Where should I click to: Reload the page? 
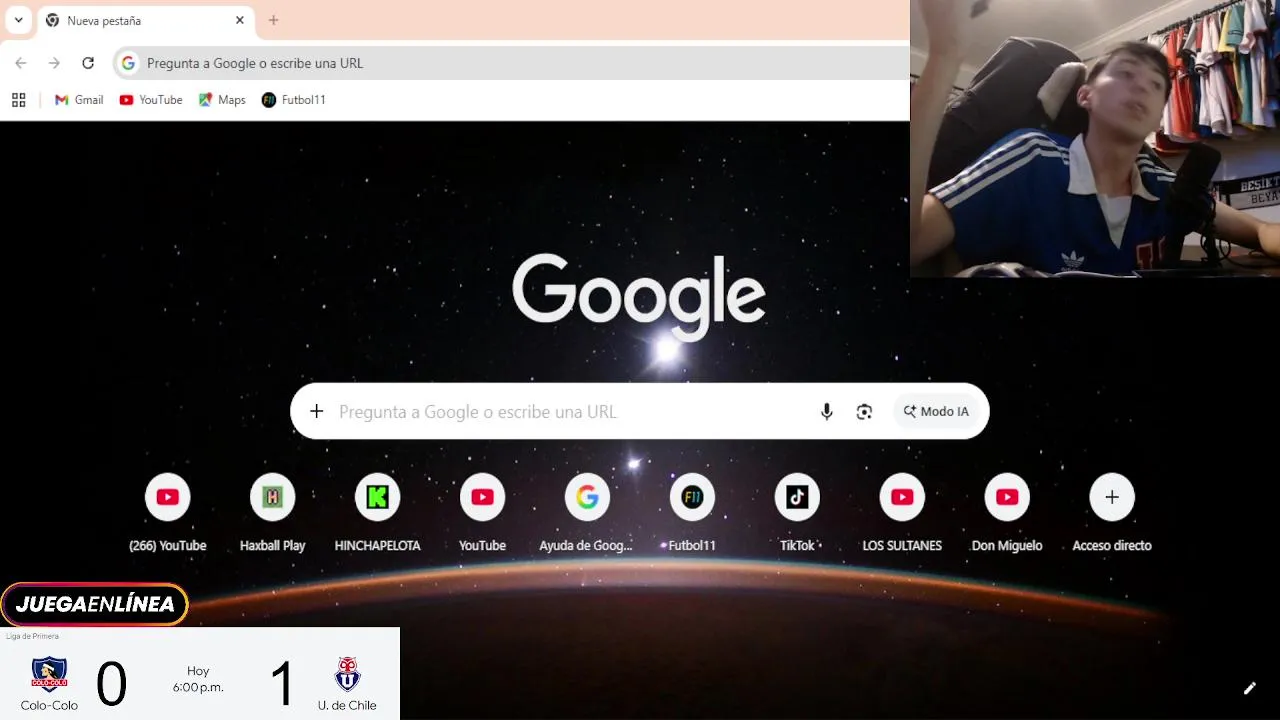88,63
